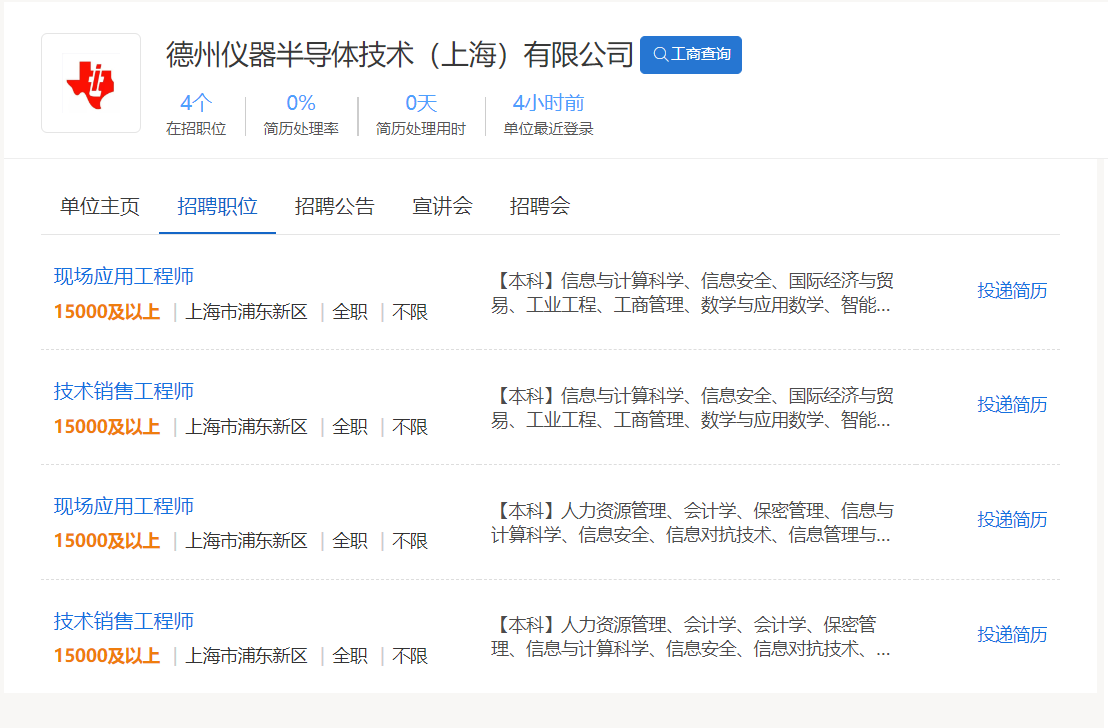Viewport: 1108px width, 728px height.
Task: Click the company name 德州仪器半导体技术（上海）有限公司
Action: (x=400, y=54)
